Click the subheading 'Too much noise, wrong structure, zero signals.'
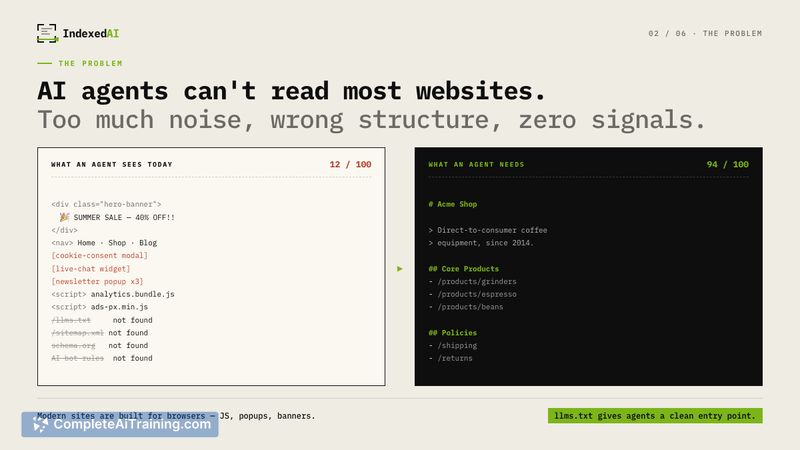This screenshot has height=450, width=800. click(x=371, y=120)
